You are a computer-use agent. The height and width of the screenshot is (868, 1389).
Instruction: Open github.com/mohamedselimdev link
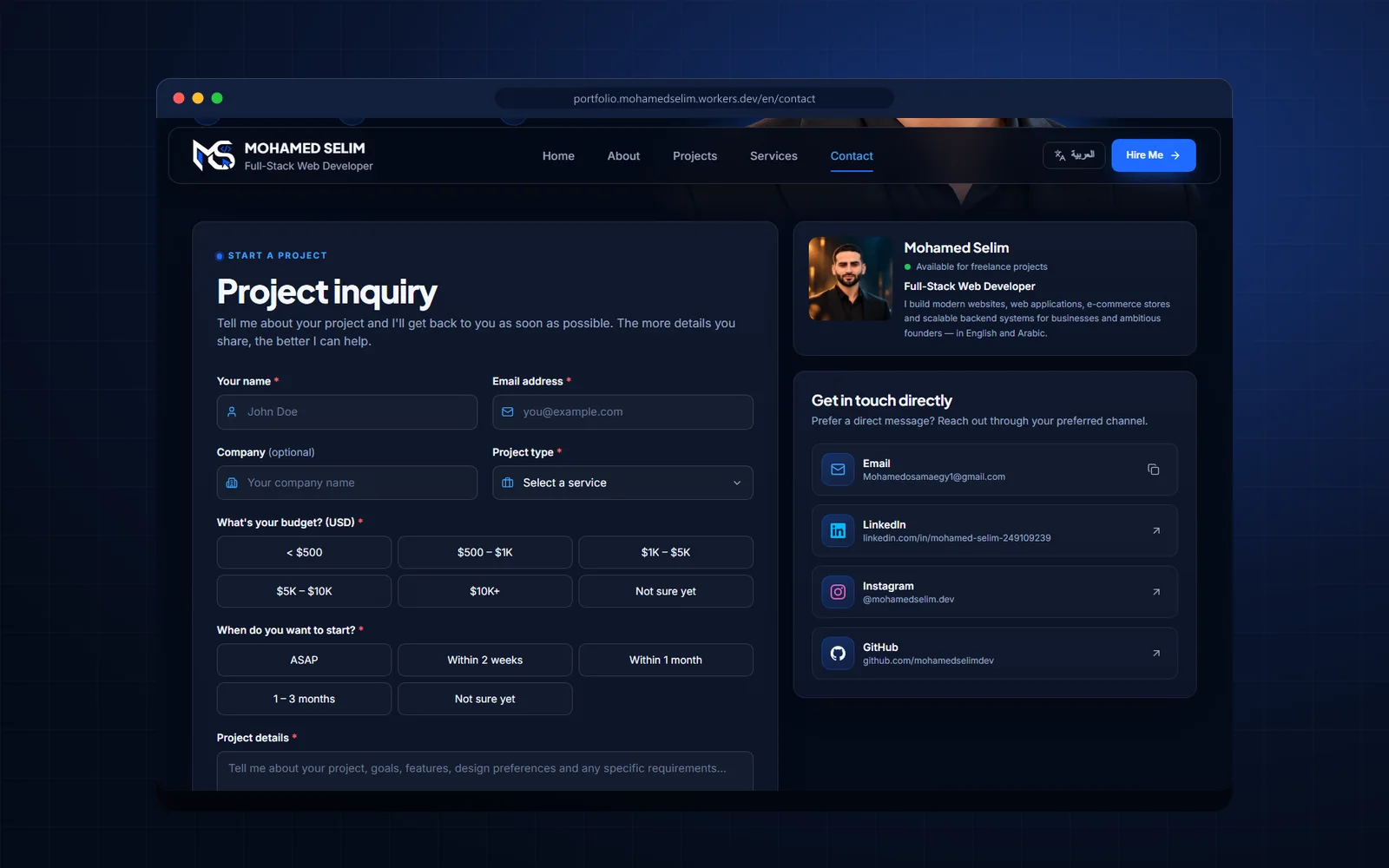click(928, 661)
